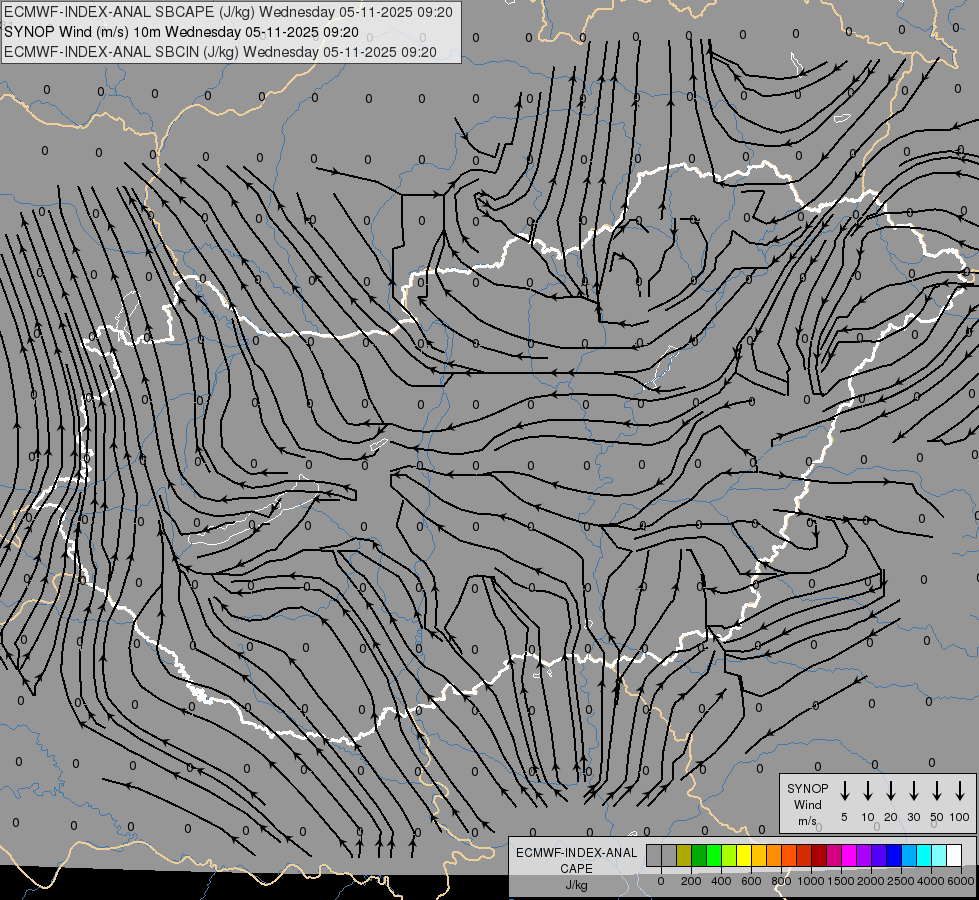
Task: Click the SBCIN title line in header
Action: point(220,52)
